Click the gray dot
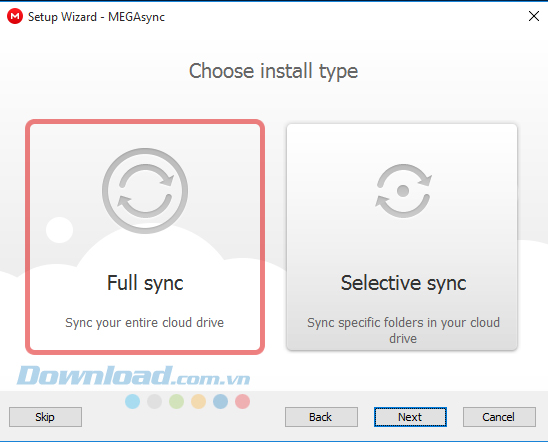548x442 pixels. coord(154,401)
